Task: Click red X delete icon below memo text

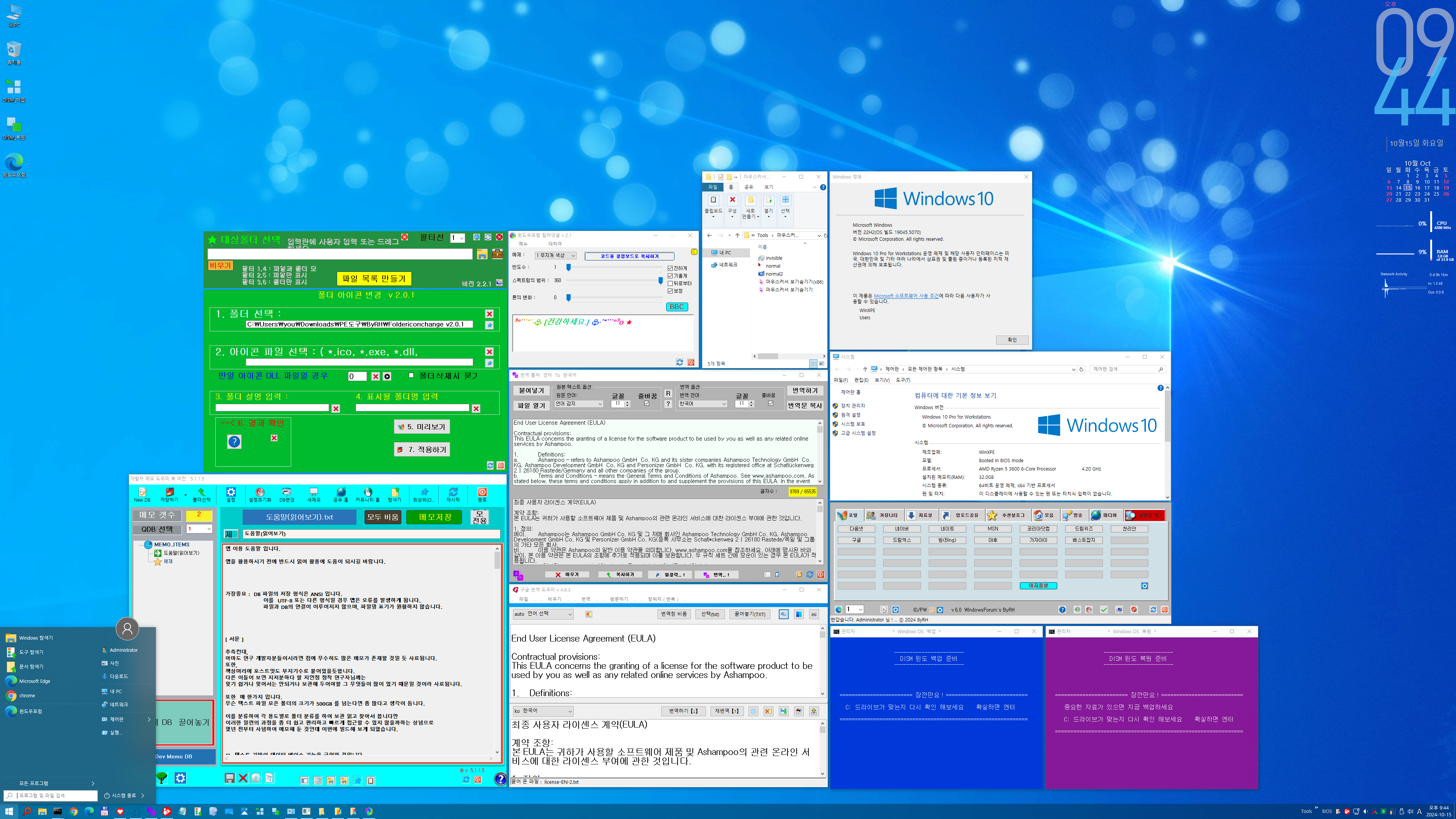Action: click(243, 778)
